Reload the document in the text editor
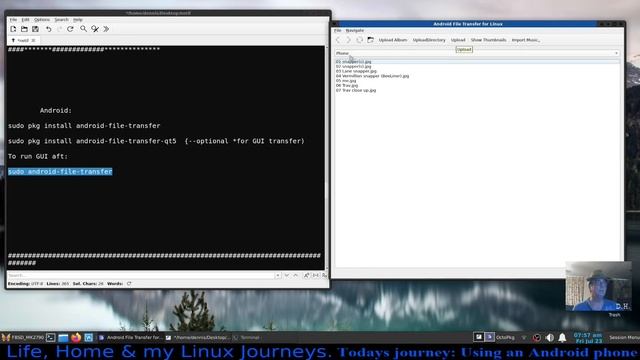Image resolution: width=640 pixels, height=360 pixels. [70, 29]
